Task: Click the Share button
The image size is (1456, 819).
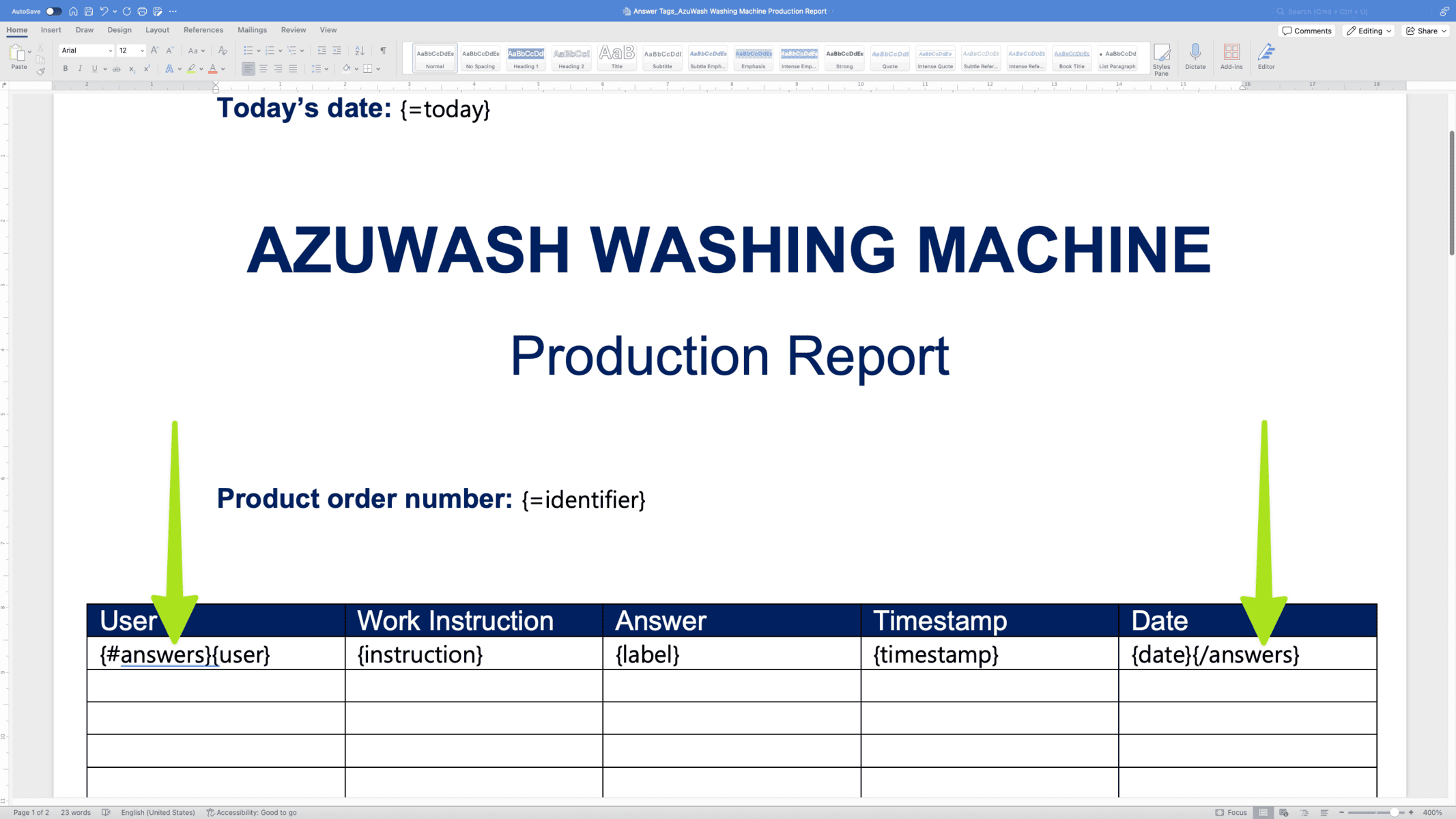Action: [x=1426, y=31]
